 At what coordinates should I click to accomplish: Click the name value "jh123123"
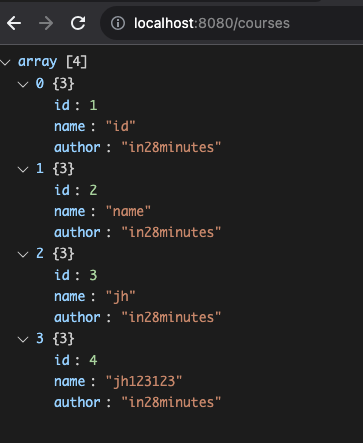(x=144, y=382)
